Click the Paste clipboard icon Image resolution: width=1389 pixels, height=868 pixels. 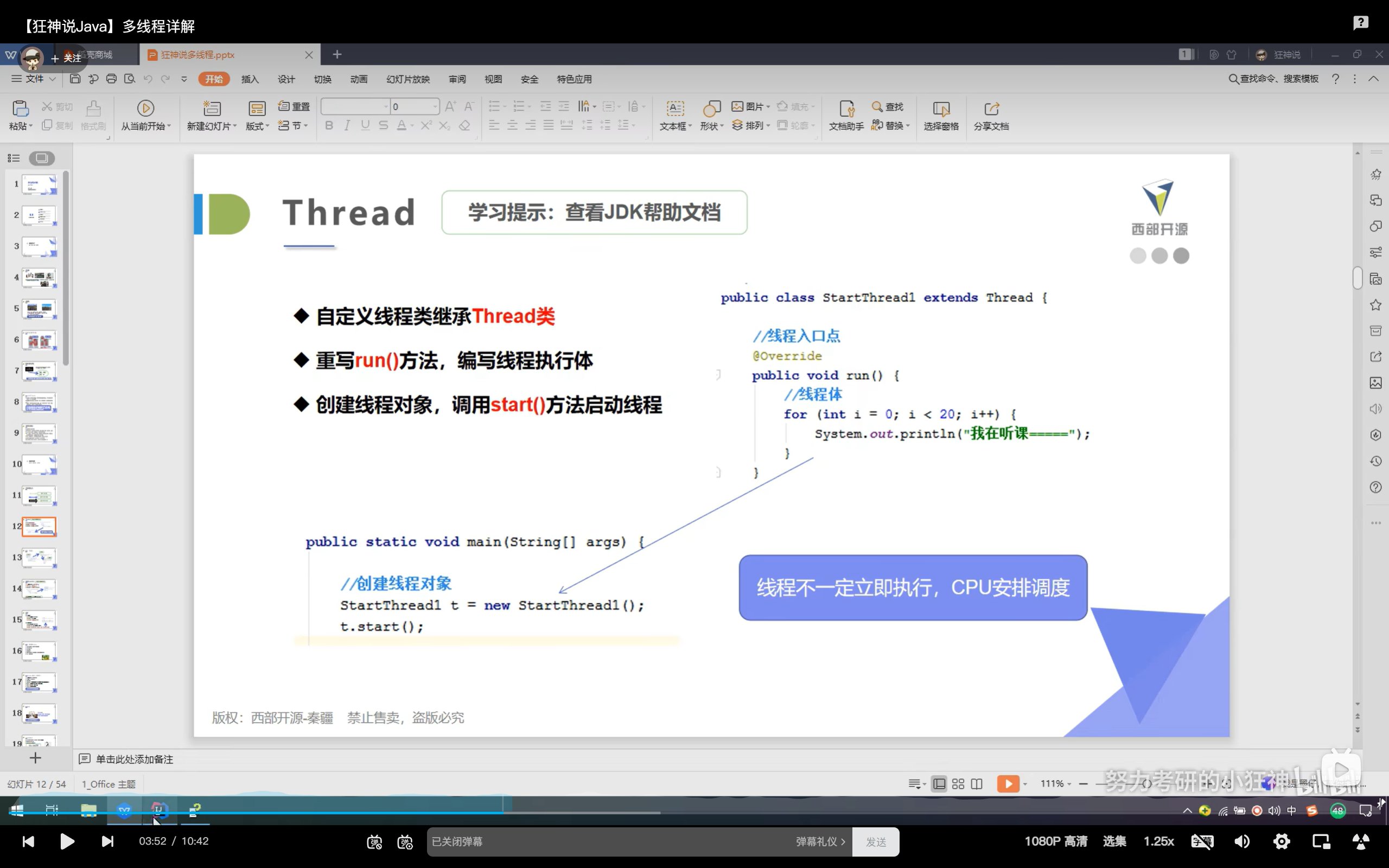pyautogui.click(x=20, y=108)
